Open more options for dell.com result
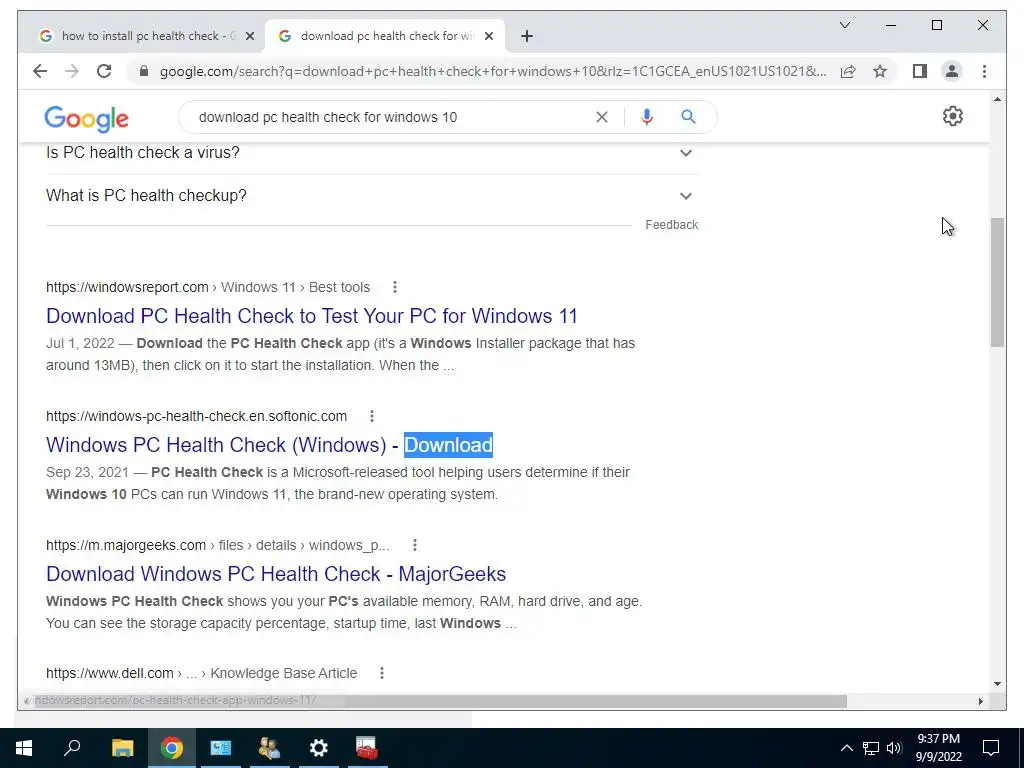This screenshot has height=768, width=1024. tap(382, 673)
